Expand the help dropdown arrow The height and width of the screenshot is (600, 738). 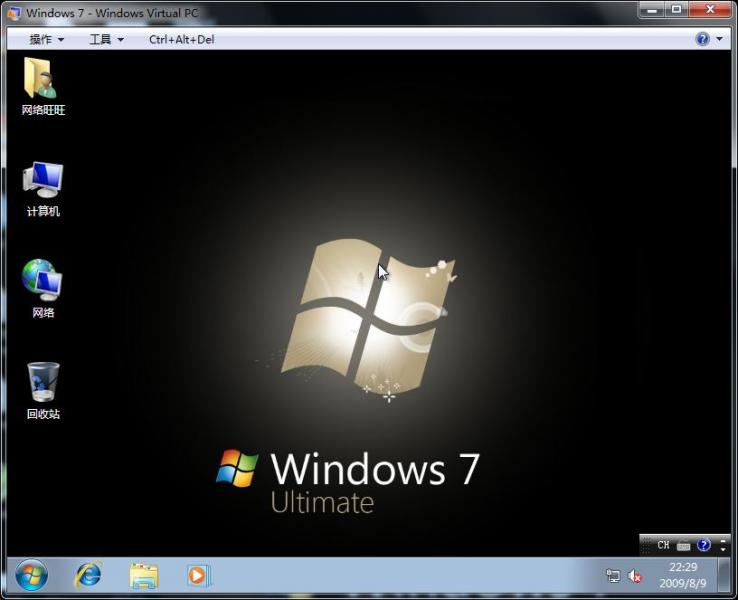(719, 39)
